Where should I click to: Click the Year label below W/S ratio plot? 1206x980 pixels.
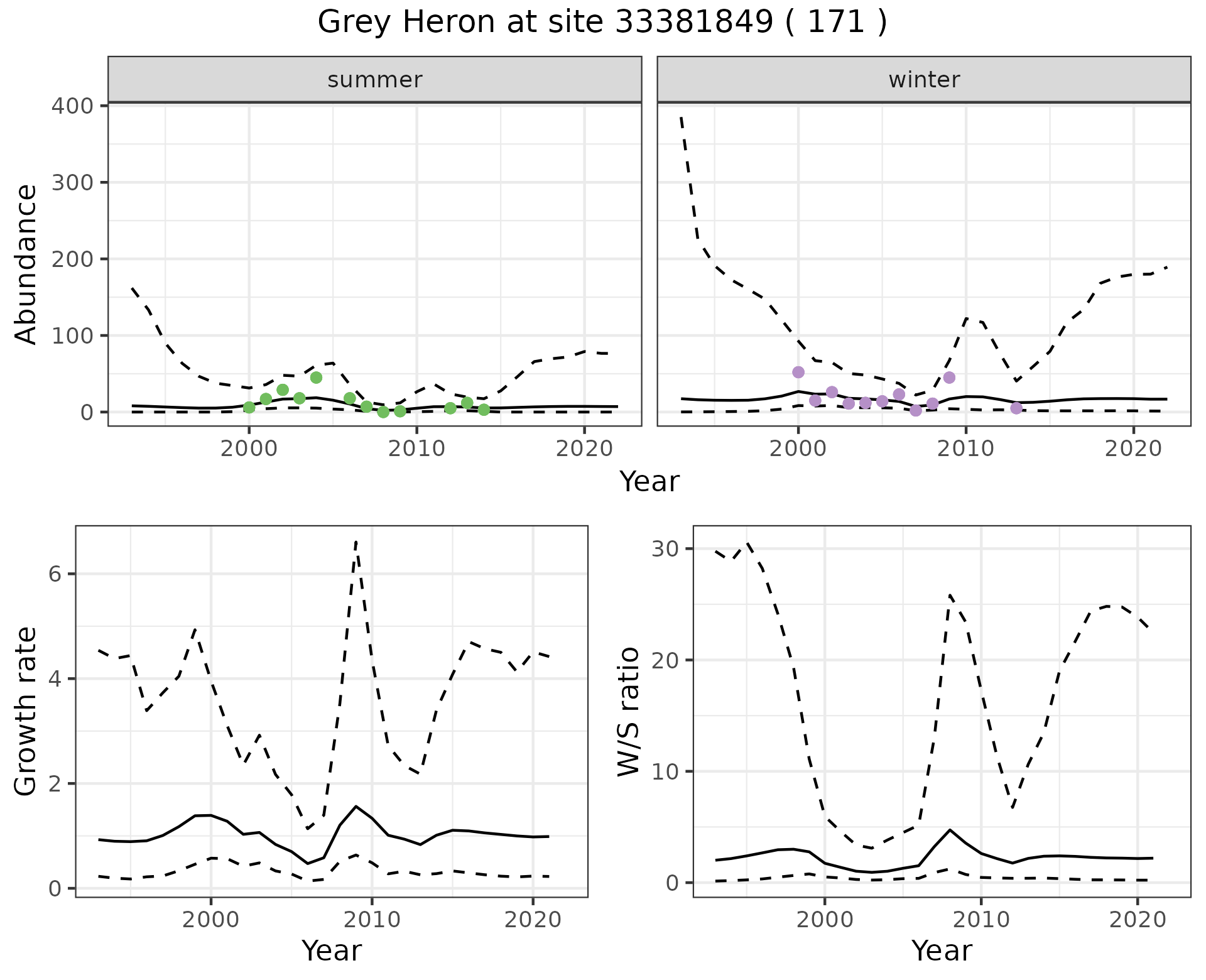coord(941,950)
